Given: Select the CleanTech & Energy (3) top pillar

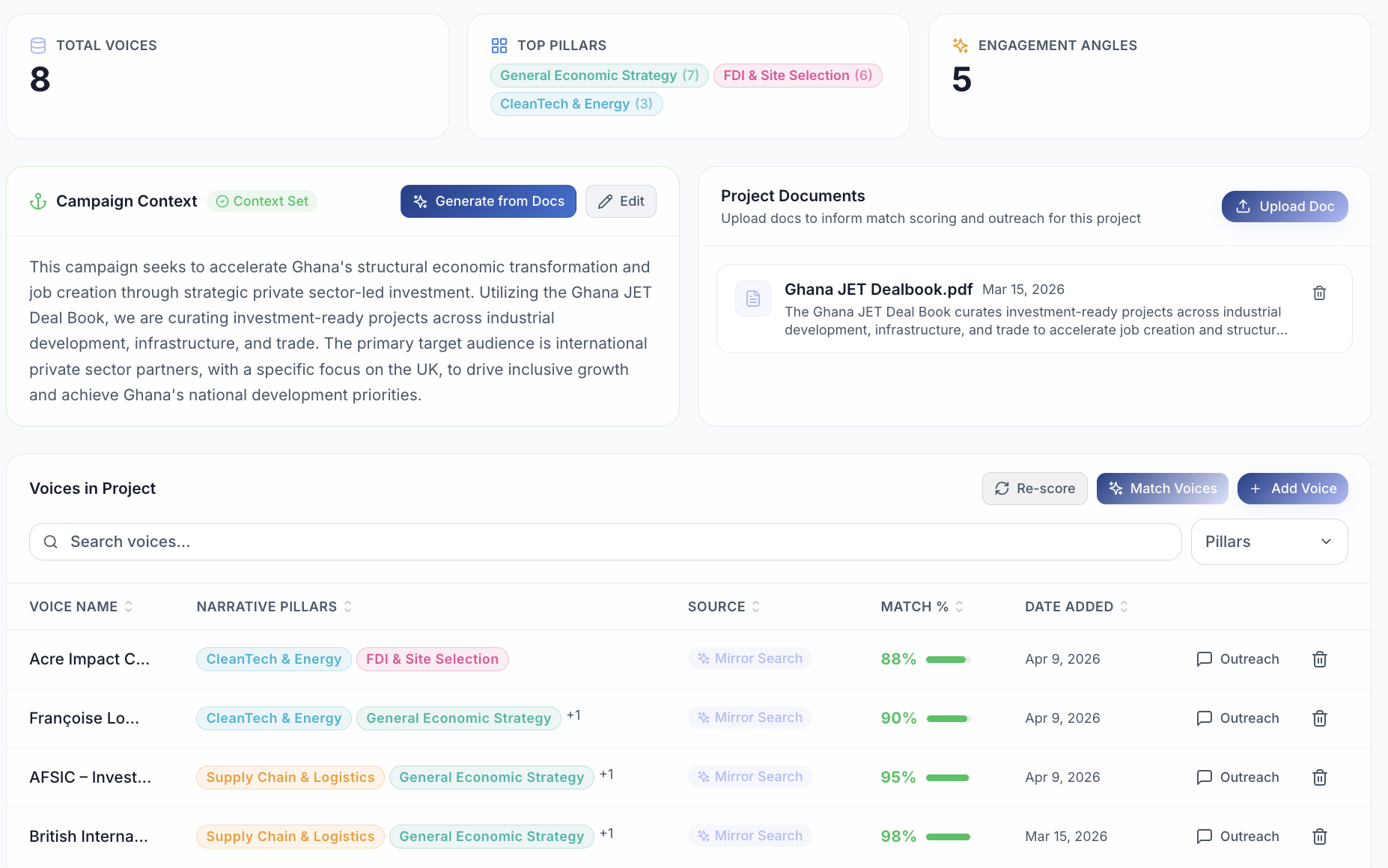Looking at the screenshot, I should tap(576, 104).
